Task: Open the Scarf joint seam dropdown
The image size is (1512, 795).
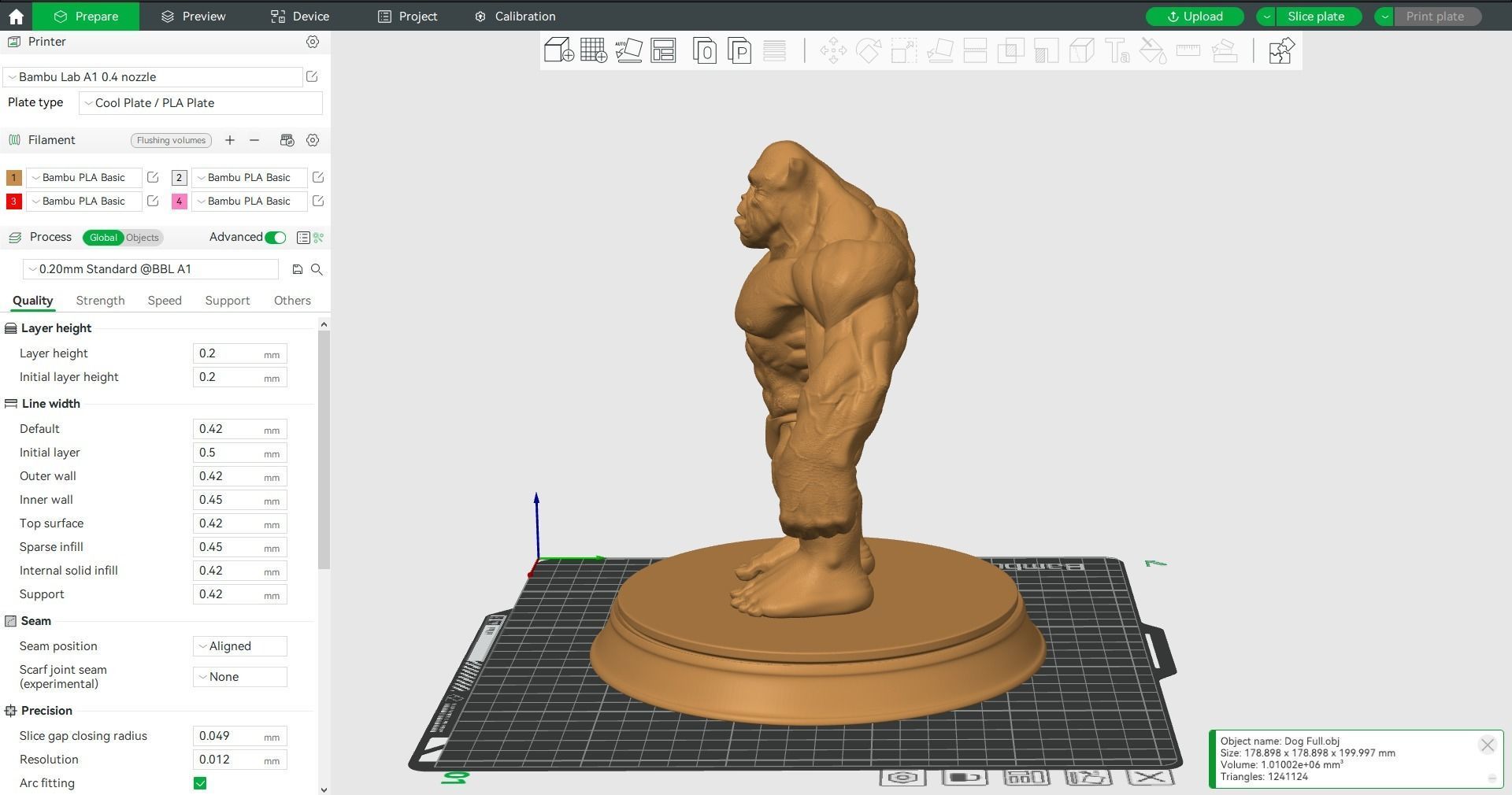Action: click(x=240, y=677)
